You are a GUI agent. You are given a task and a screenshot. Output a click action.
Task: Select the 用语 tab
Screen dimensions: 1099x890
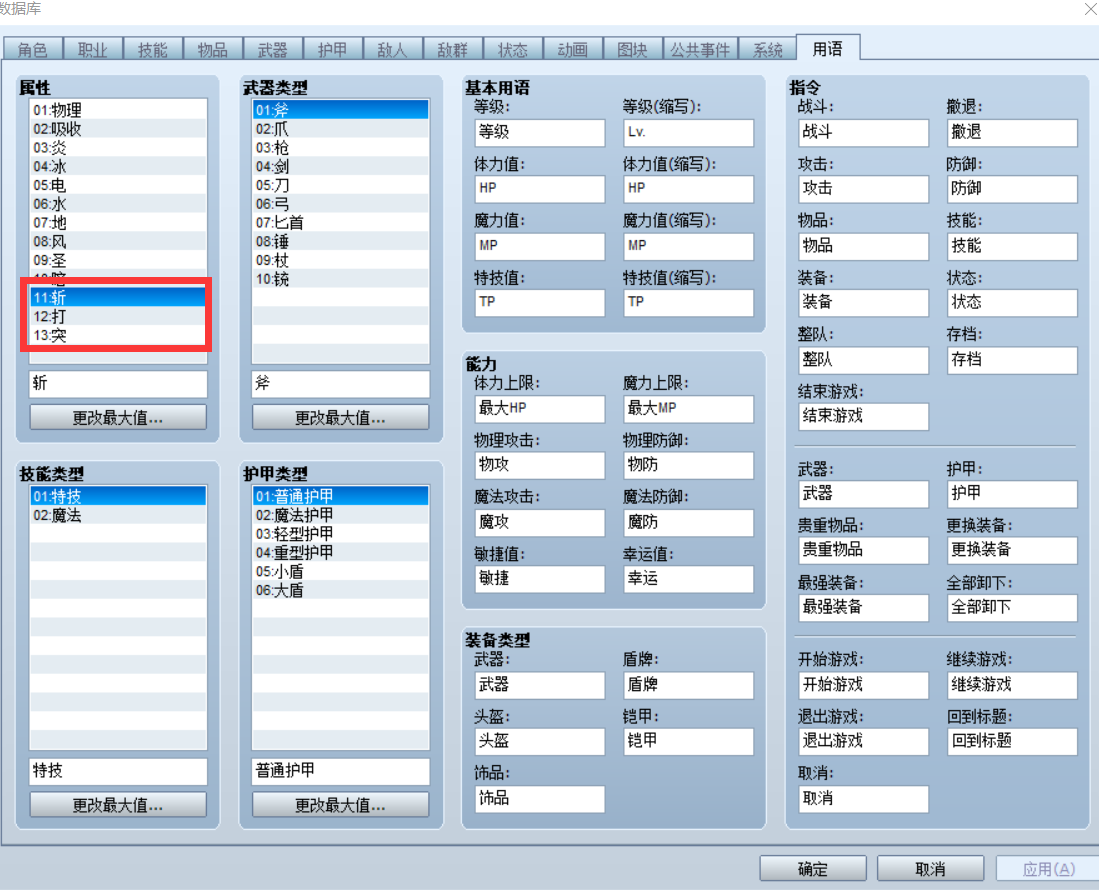tap(828, 48)
